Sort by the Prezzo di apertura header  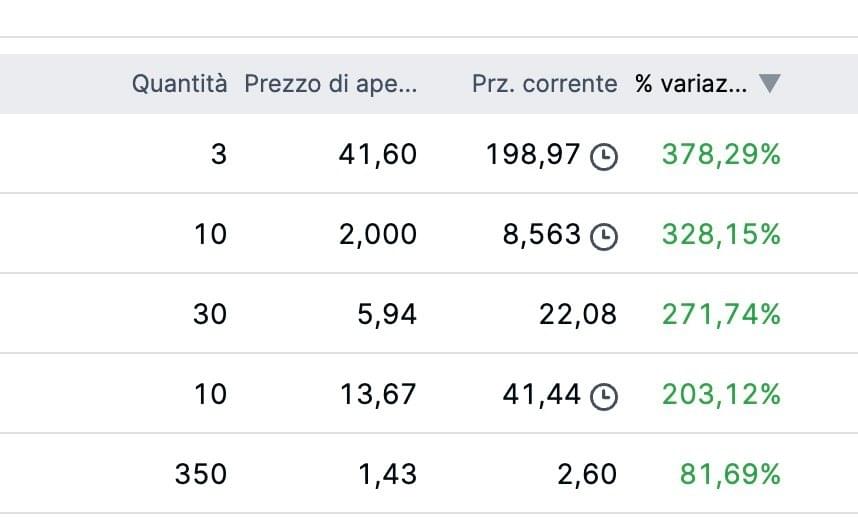pos(330,84)
